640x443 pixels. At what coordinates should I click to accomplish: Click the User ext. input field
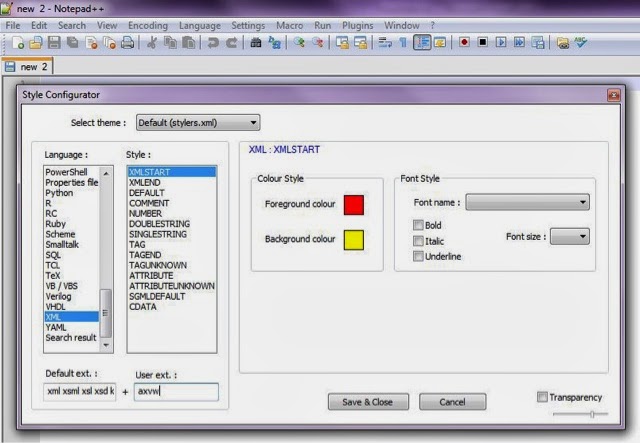pos(176,391)
